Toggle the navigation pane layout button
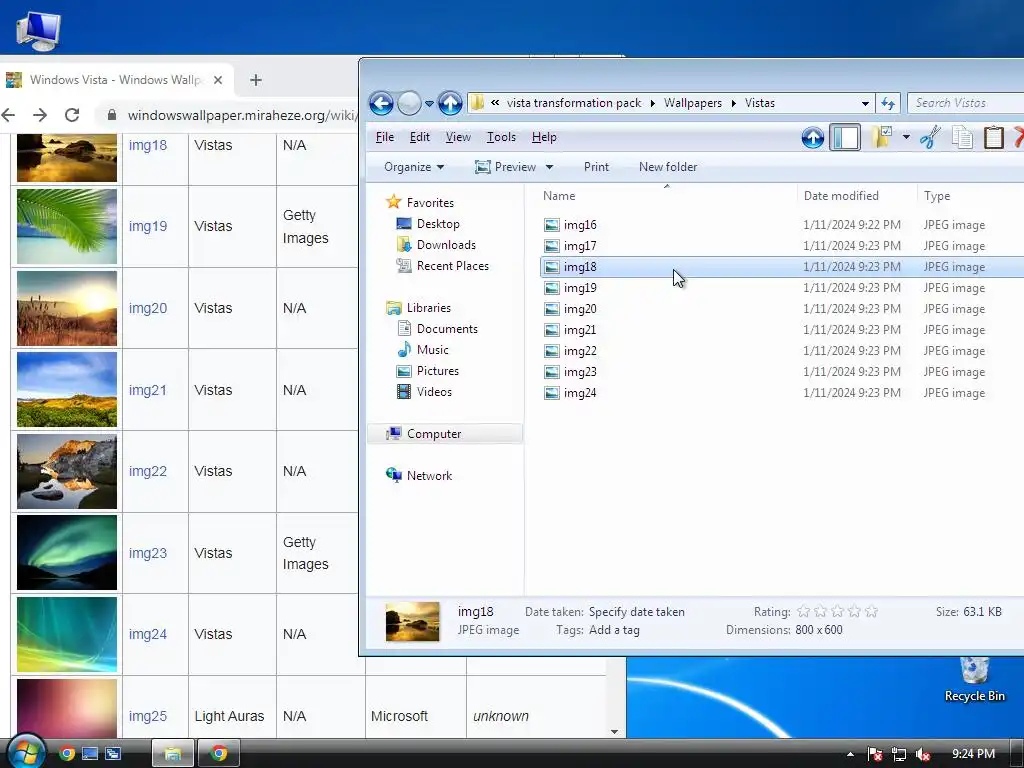1024x768 pixels. point(845,137)
